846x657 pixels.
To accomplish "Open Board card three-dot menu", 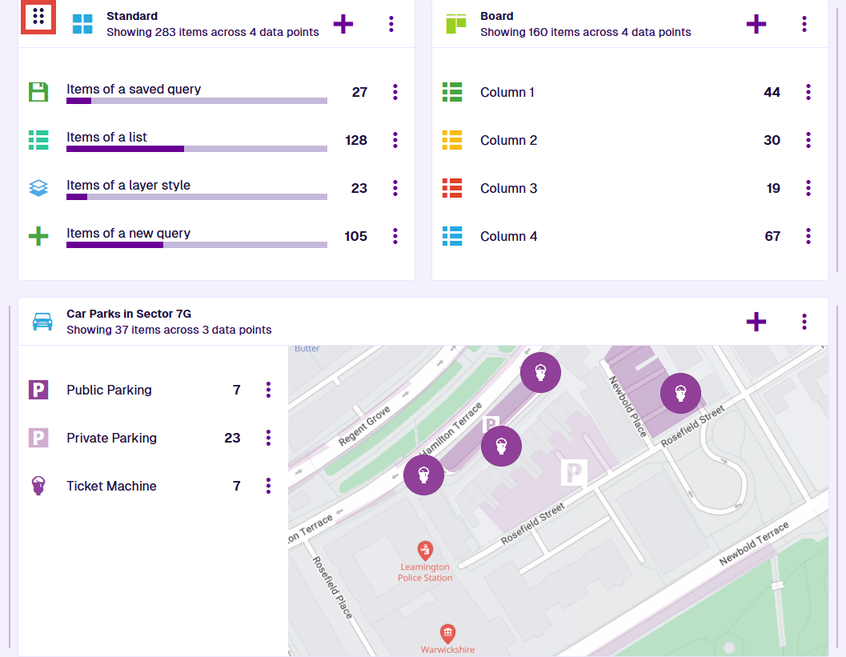I will pyautogui.click(x=804, y=24).
